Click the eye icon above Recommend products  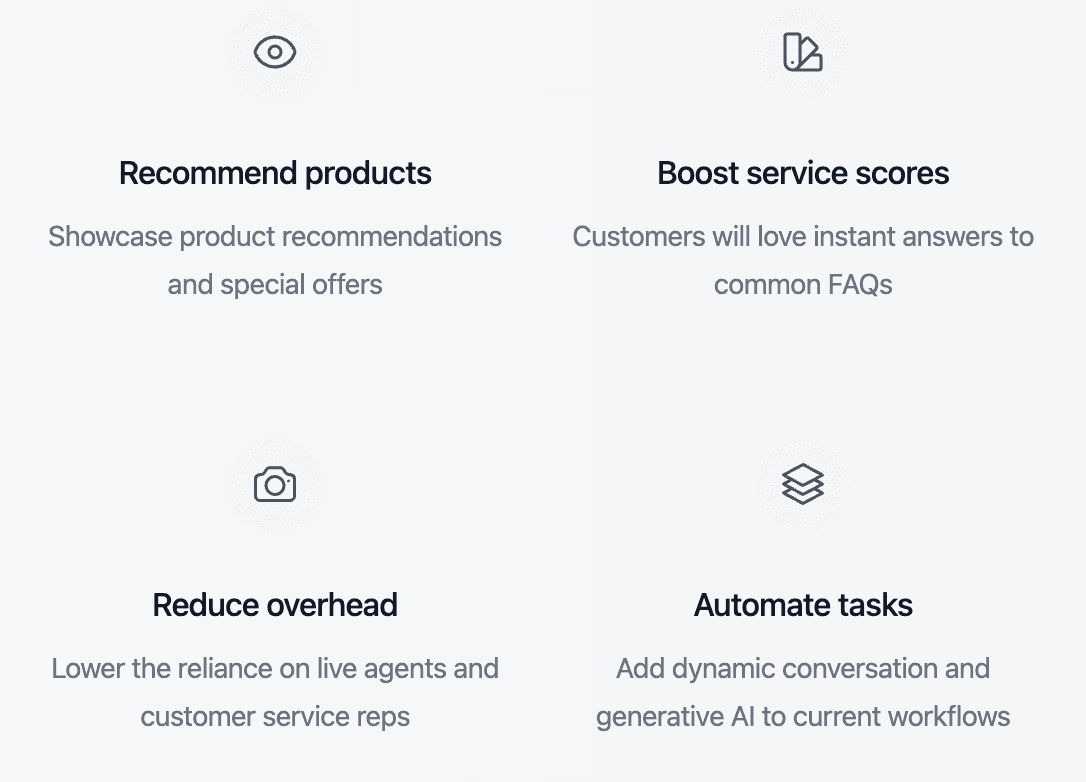(x=275, y=52)
